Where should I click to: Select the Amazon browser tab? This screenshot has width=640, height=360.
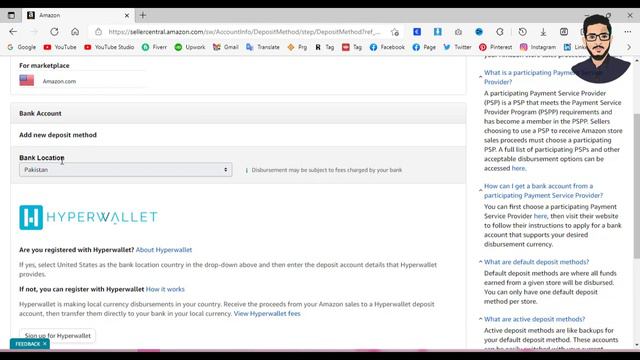(x=77, y=15)
